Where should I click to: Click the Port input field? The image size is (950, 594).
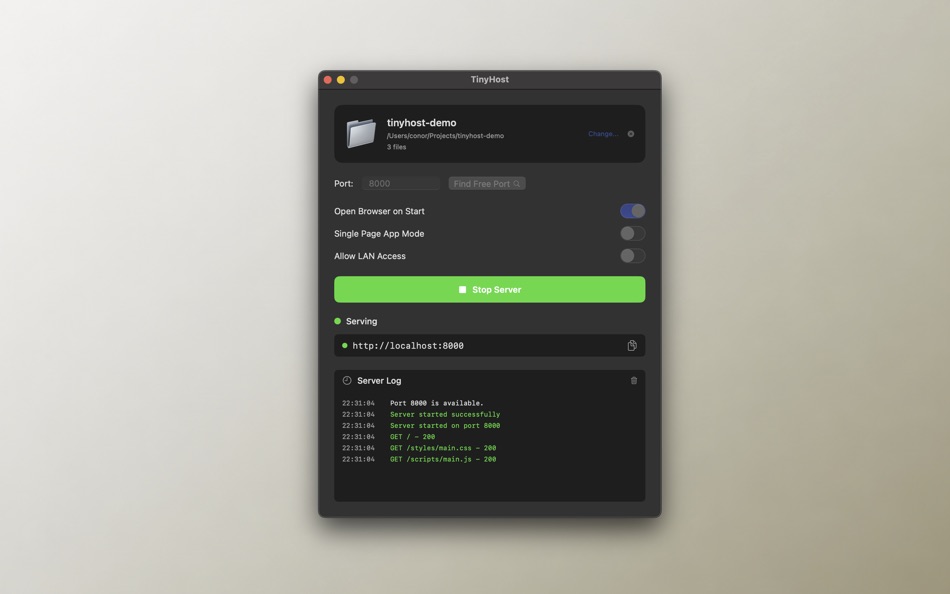[x=400, y=183]
